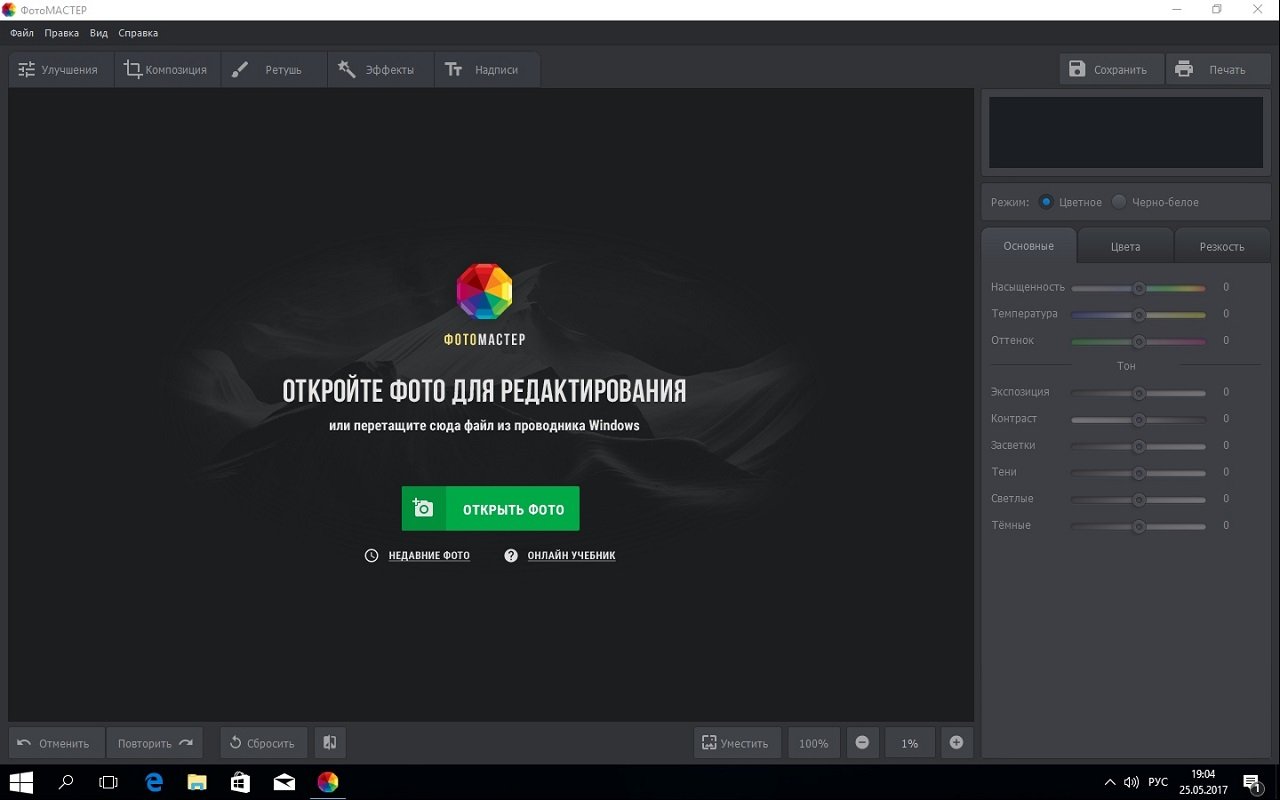The width and height of the screenshot is (1280, 800).
Task: Switch to the Цвета tab
Action: (x=1125, y=246)
